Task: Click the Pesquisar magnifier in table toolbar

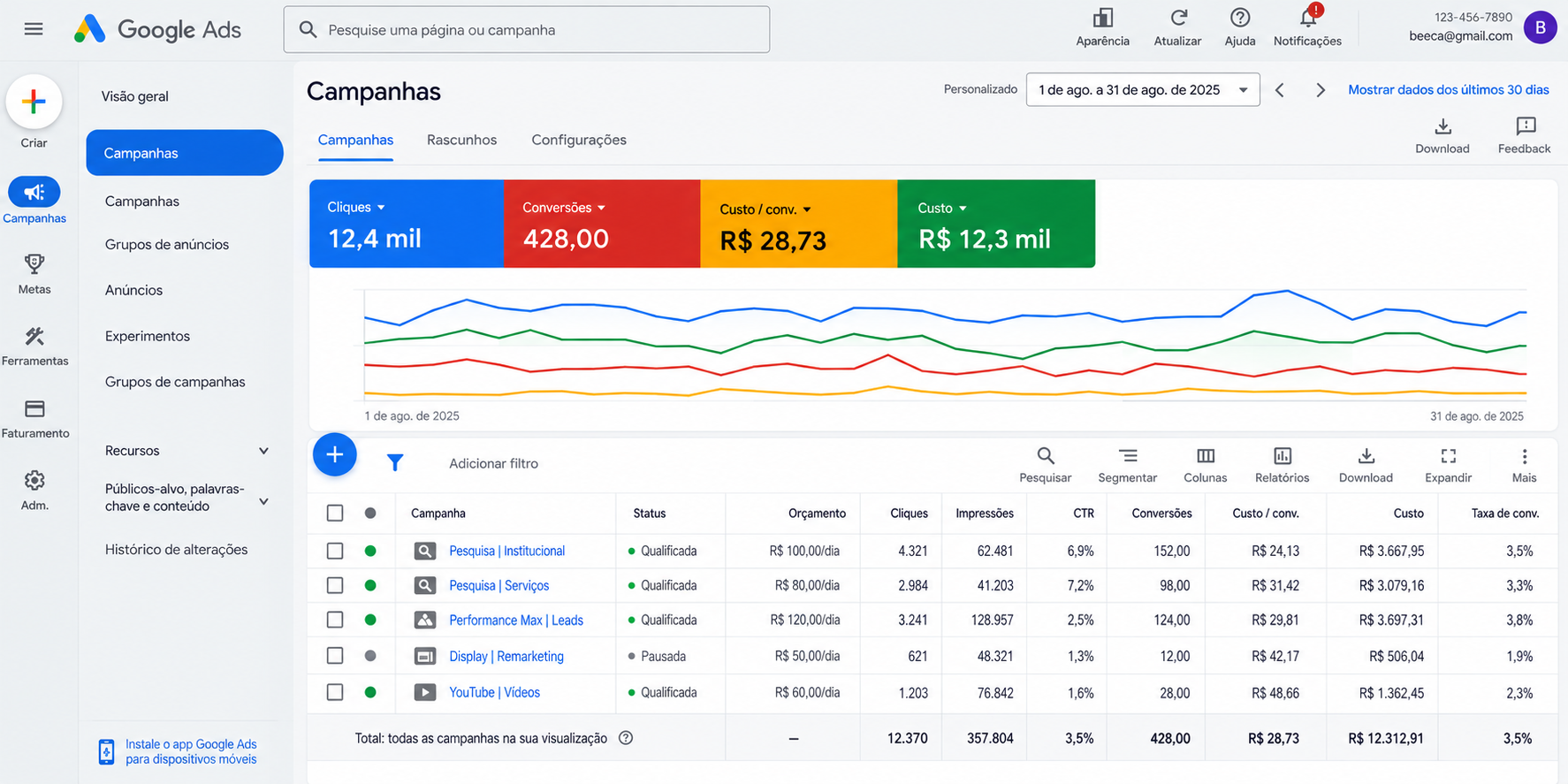Action: [x=1046, y=456]
